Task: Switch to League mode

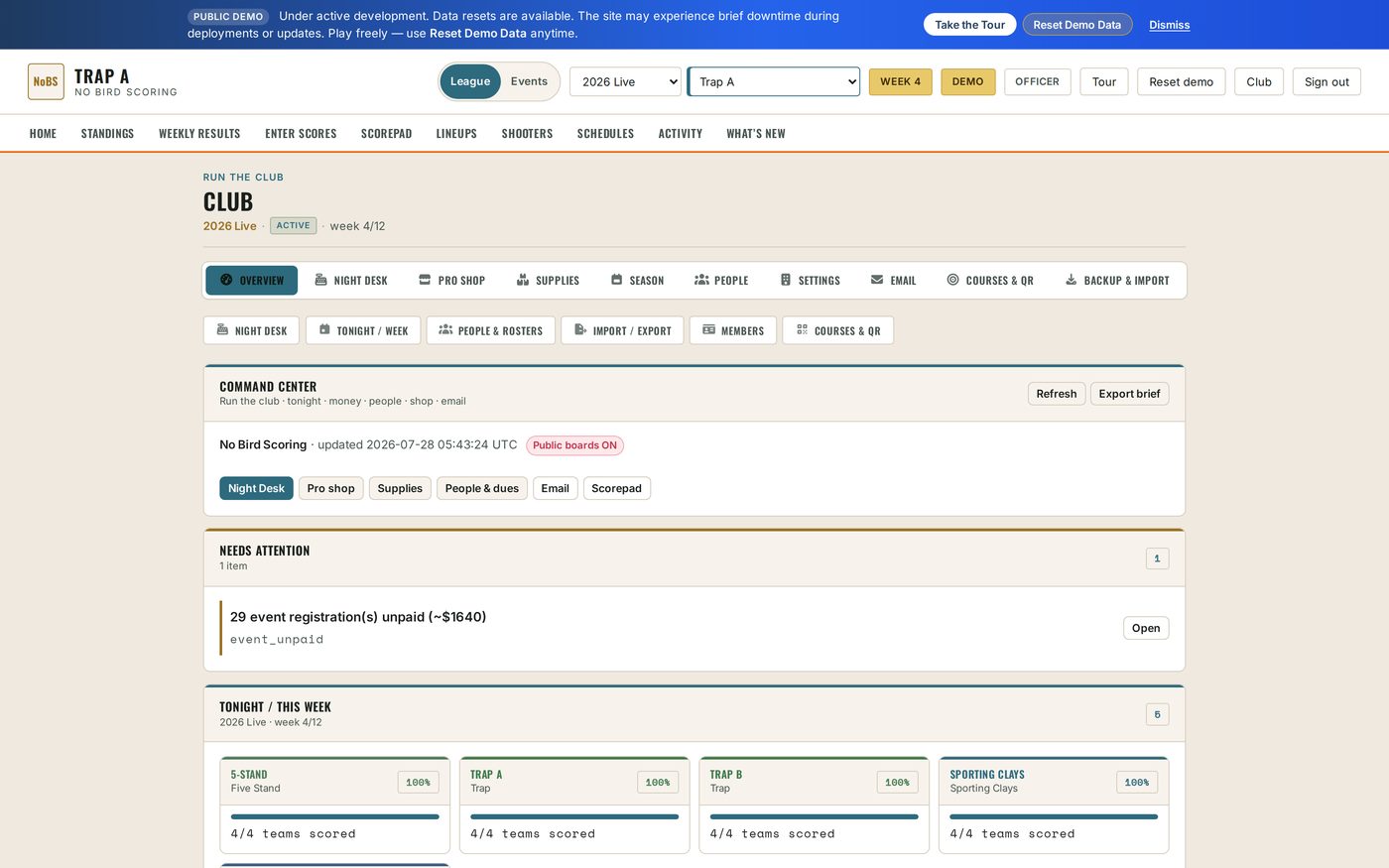Action: [x=470, y=81]
